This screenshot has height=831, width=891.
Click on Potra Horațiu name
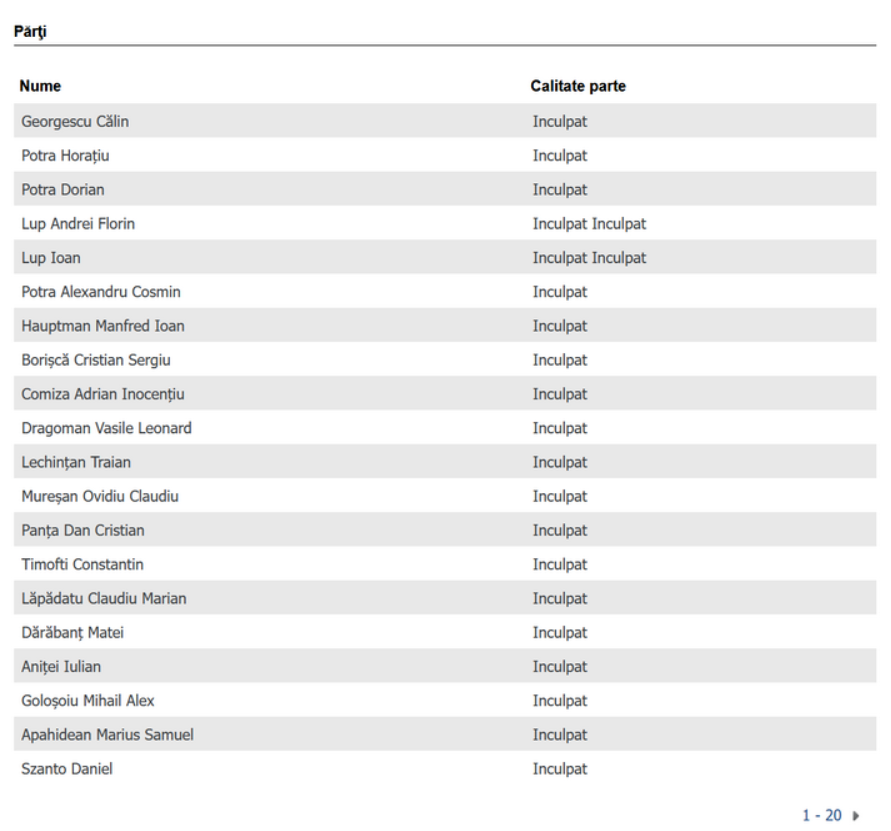[65, 156]
